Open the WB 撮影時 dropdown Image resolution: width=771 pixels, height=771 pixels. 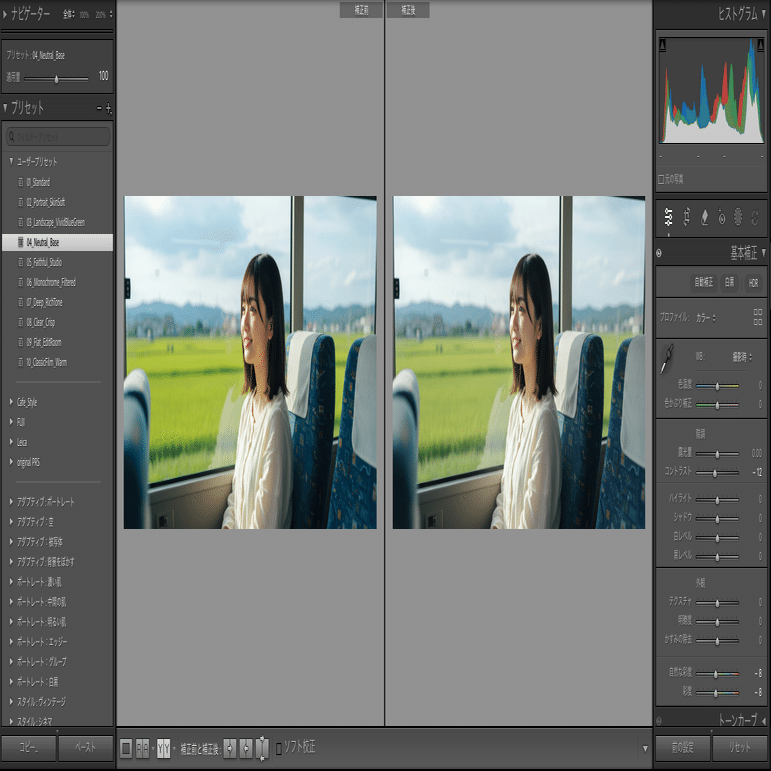coord(742,357)
